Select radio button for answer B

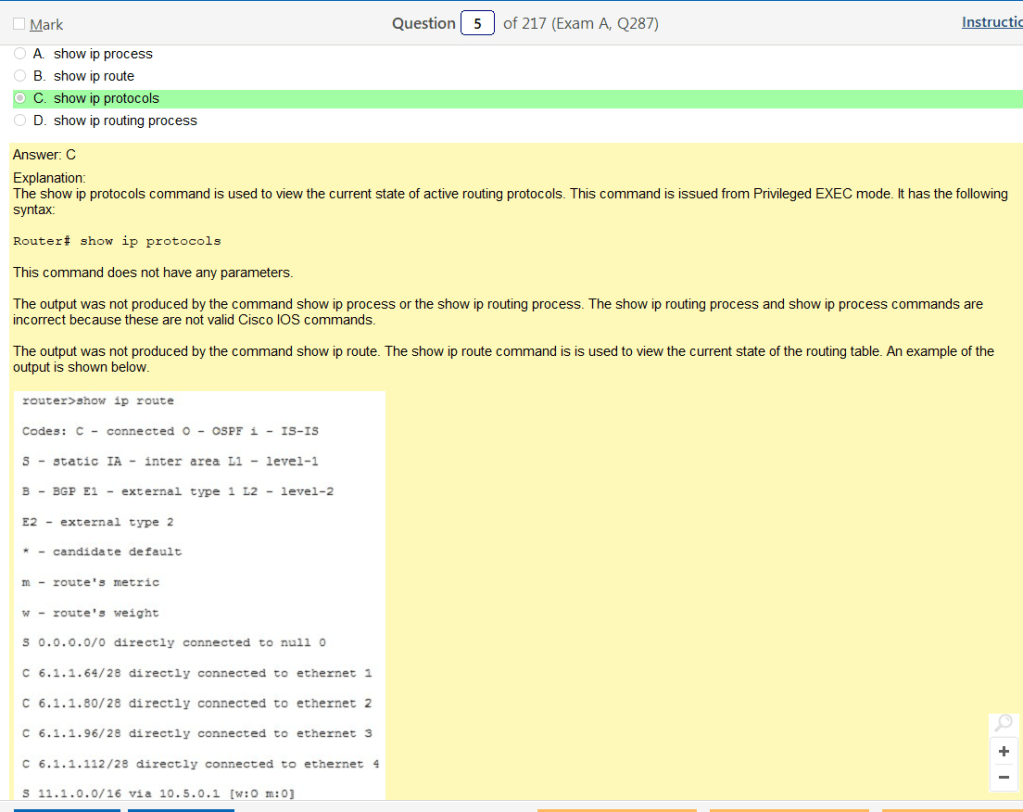click(x=20, y=76)
